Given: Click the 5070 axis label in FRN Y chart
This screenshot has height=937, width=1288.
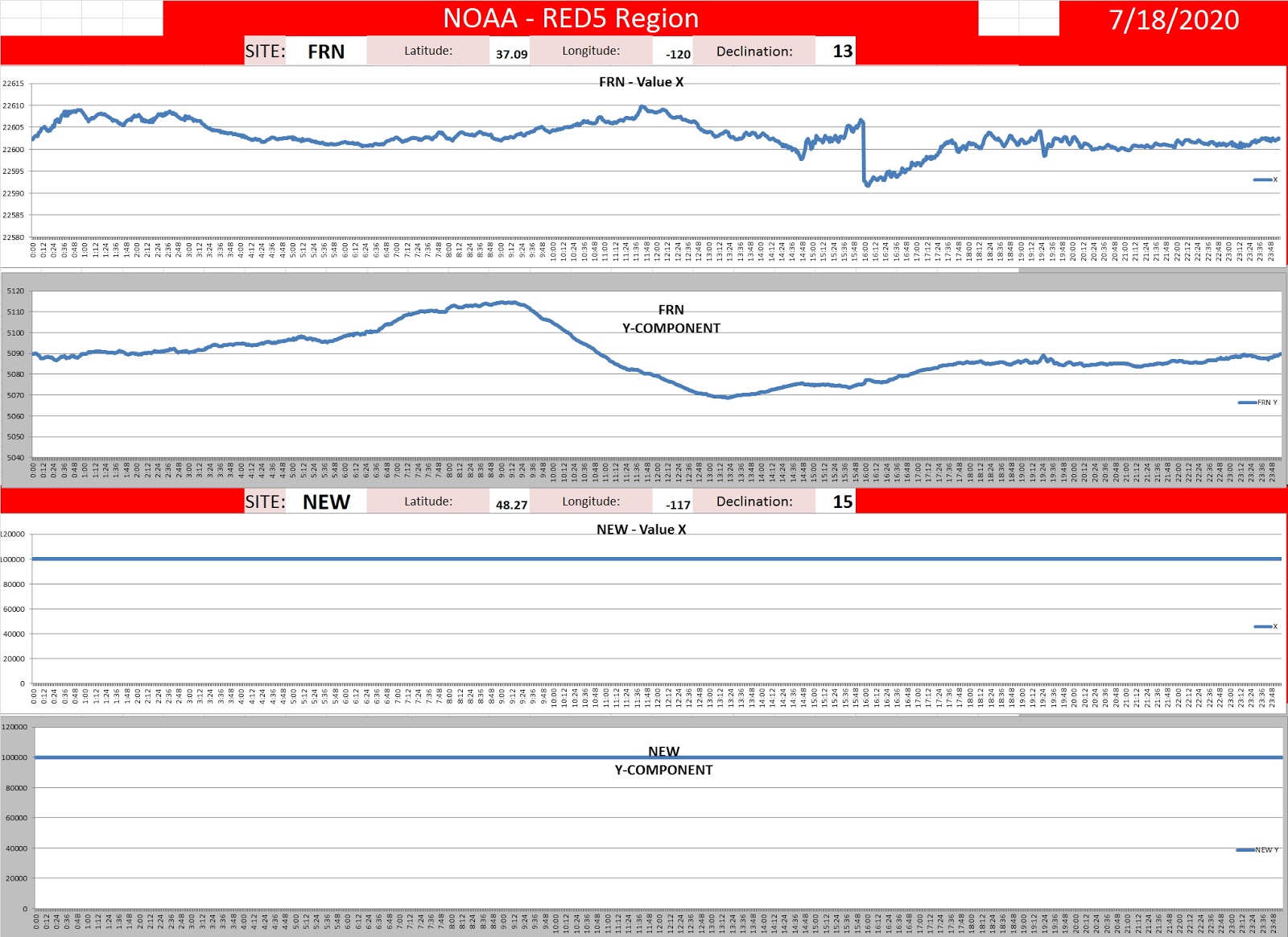Looking at the screenshot, I should click(15, 395).
